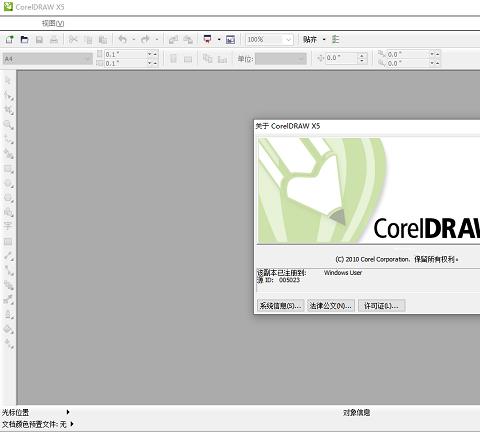Select the Dimension tool
The image size is (480, 432).
tap(8, 256)
